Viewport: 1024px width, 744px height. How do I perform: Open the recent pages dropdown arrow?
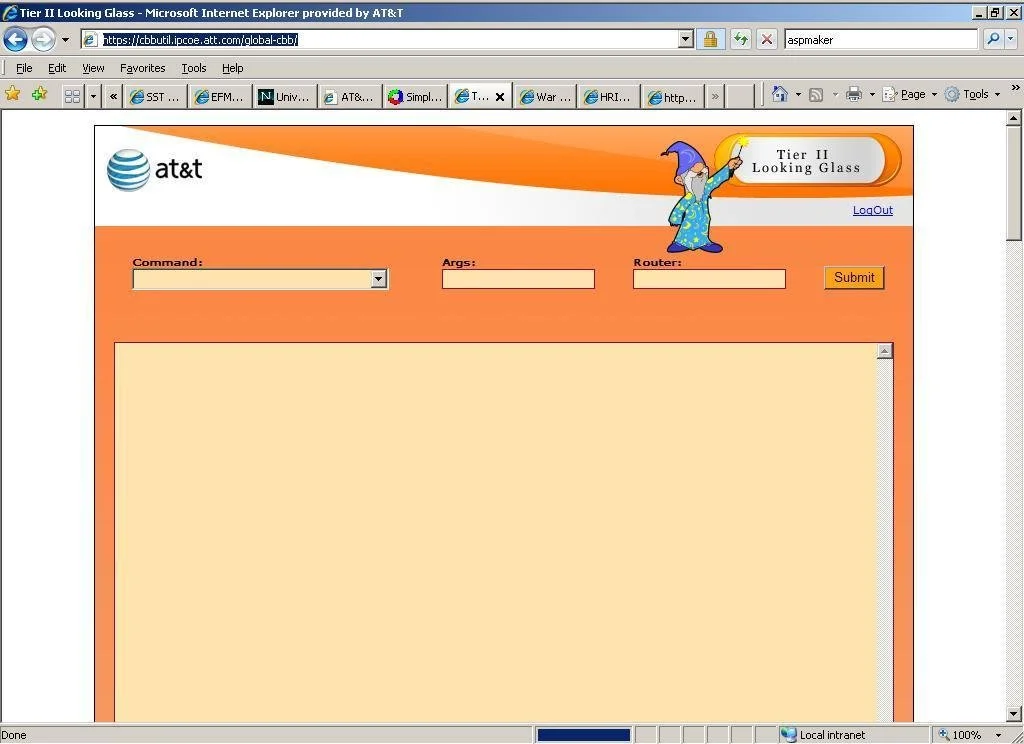coord(65,40)
